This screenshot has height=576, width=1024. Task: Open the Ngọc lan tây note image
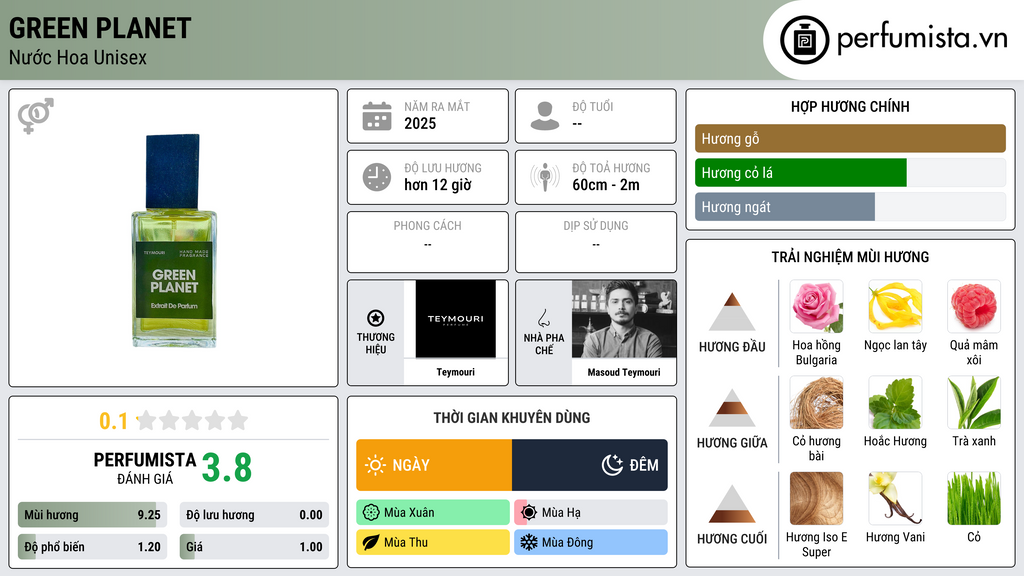pos(895,306)
